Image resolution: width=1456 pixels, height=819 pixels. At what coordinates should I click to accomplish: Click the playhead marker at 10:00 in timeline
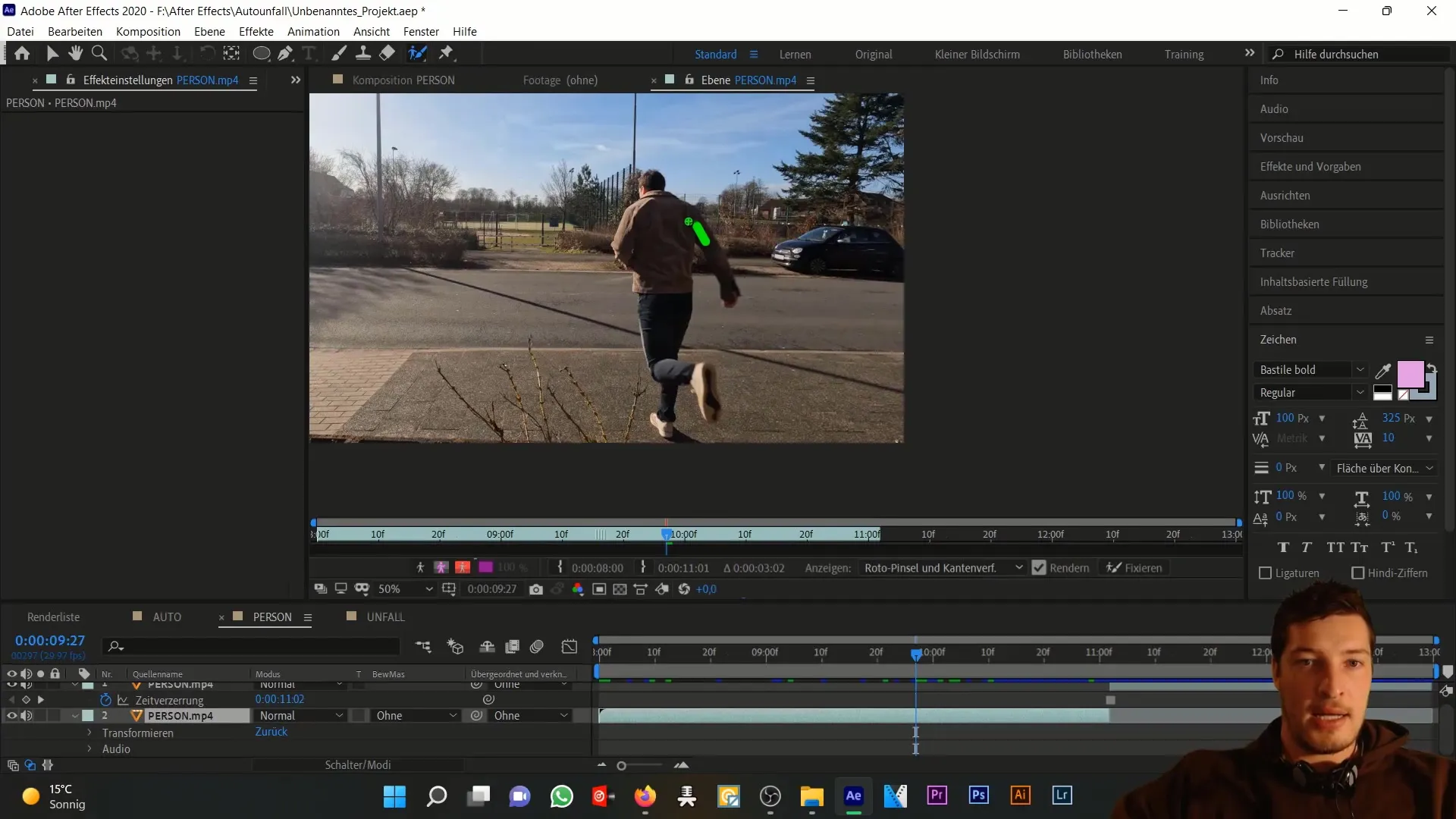(x=916, y=652)
